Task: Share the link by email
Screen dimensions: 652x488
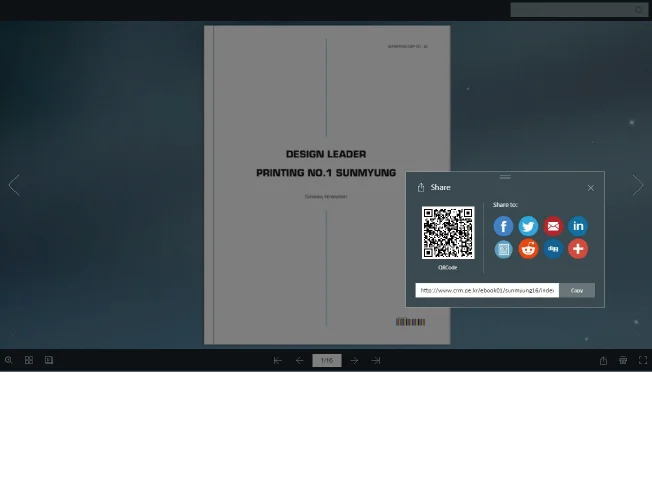Action: click(553, 226)
